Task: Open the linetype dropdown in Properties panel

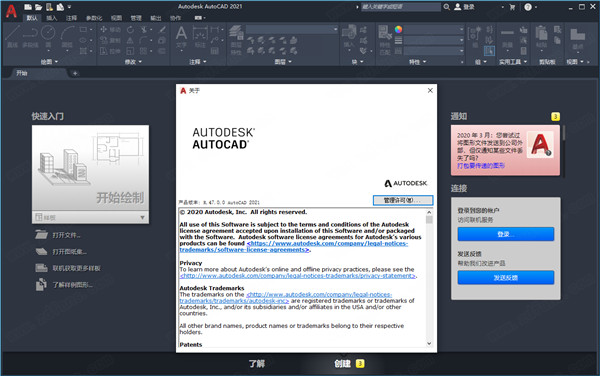Action: click(434, 51)
